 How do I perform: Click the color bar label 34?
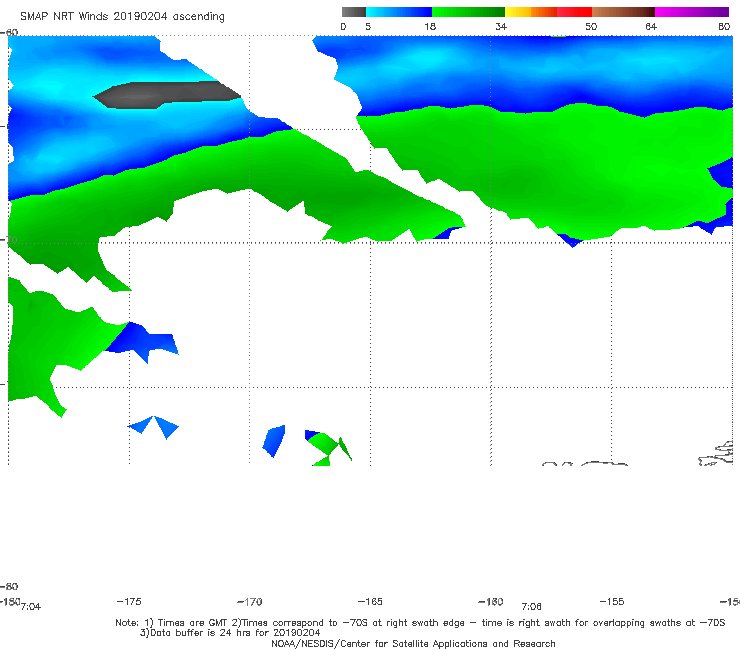point(501,27)
